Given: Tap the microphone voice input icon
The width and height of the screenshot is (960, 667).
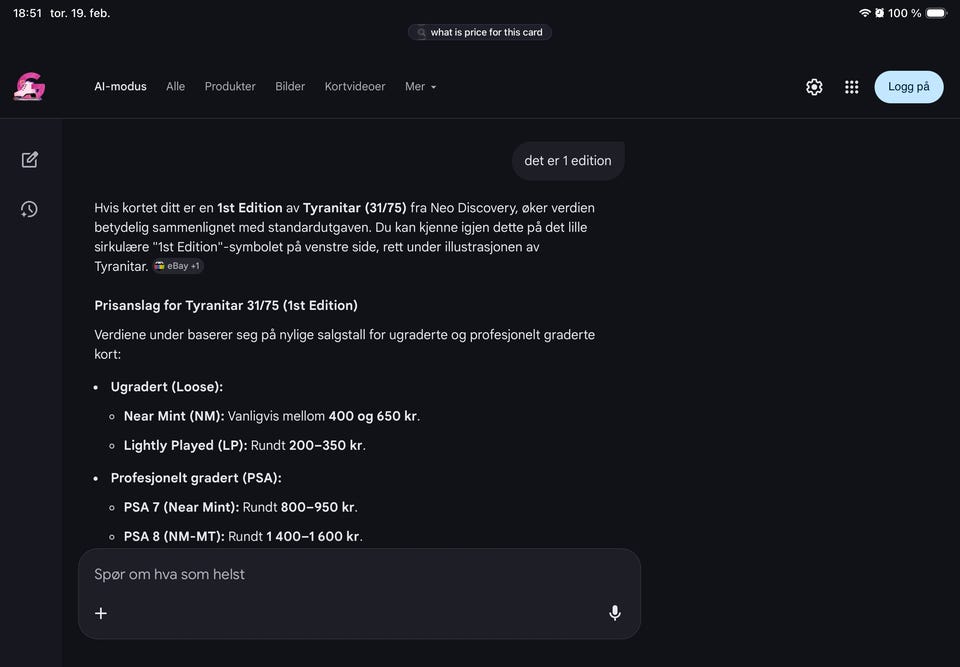Looking at the screenshot, I should [x=615, y=613].
